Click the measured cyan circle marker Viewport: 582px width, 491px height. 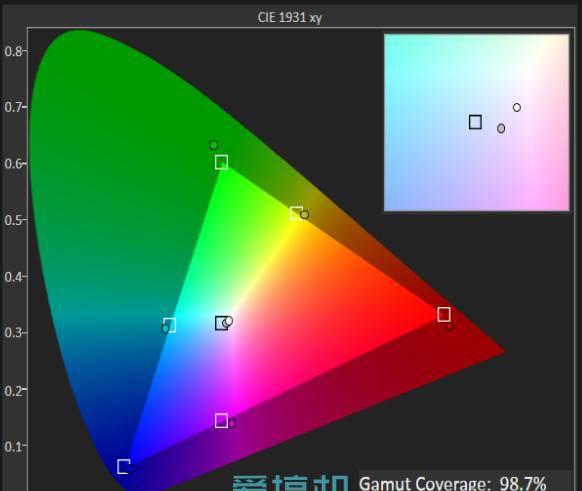pos(165,329)
